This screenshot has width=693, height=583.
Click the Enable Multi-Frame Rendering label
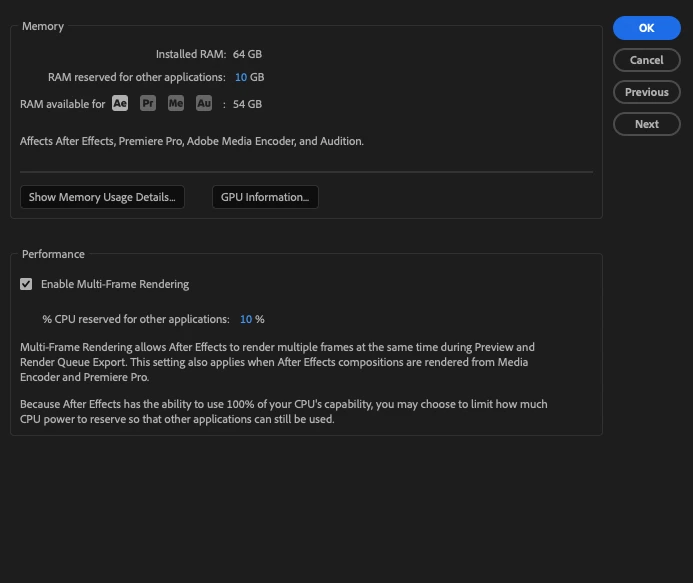[x=115, y=284]
